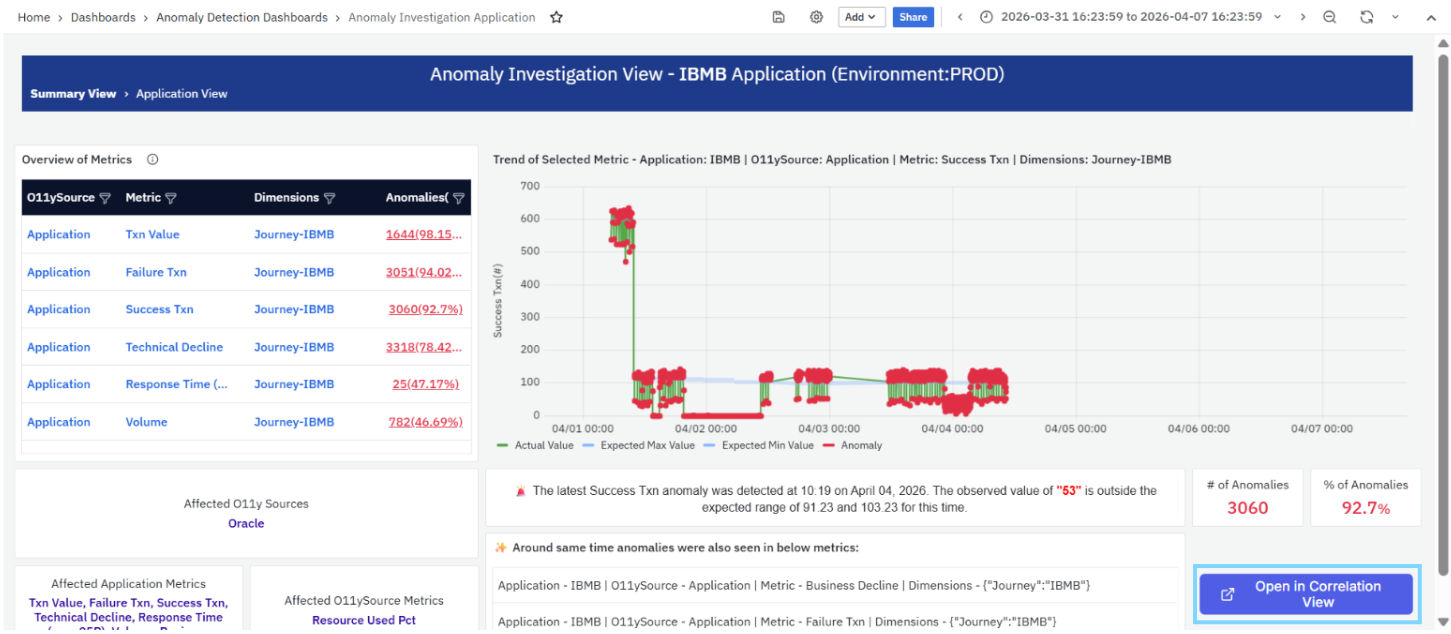The height and width of the screenshot is (634, 1451).
Task: Save dashboard with floppy disk icon
Action: coord(779,17)
